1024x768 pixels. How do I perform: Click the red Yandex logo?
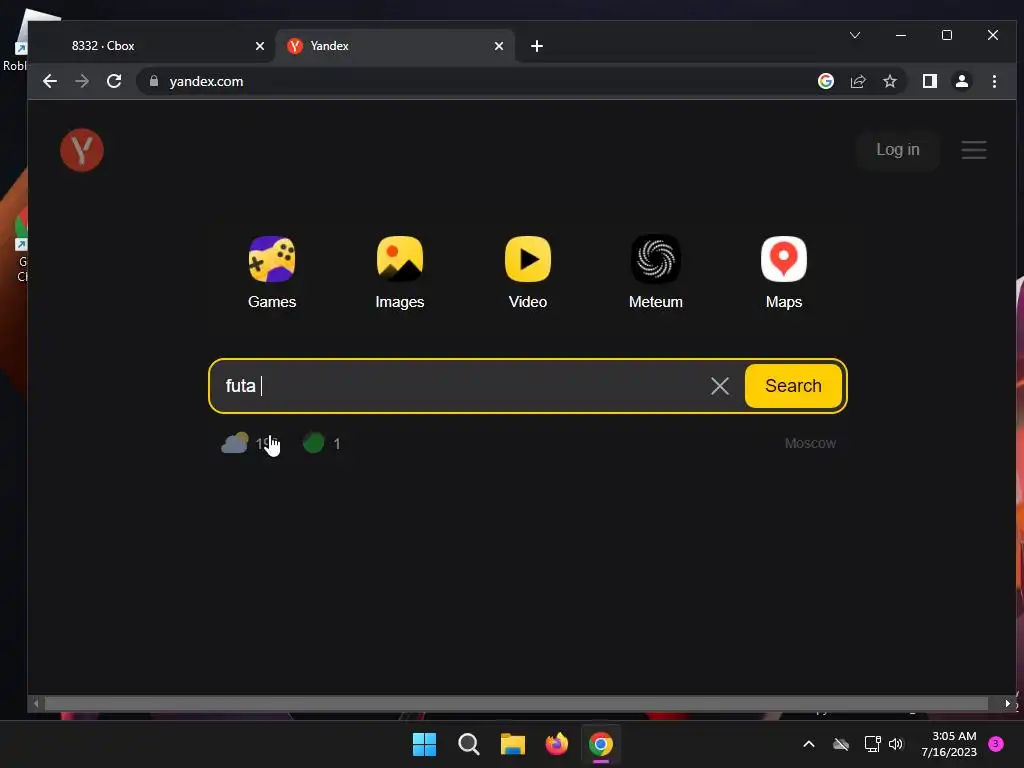coord(82,150)
